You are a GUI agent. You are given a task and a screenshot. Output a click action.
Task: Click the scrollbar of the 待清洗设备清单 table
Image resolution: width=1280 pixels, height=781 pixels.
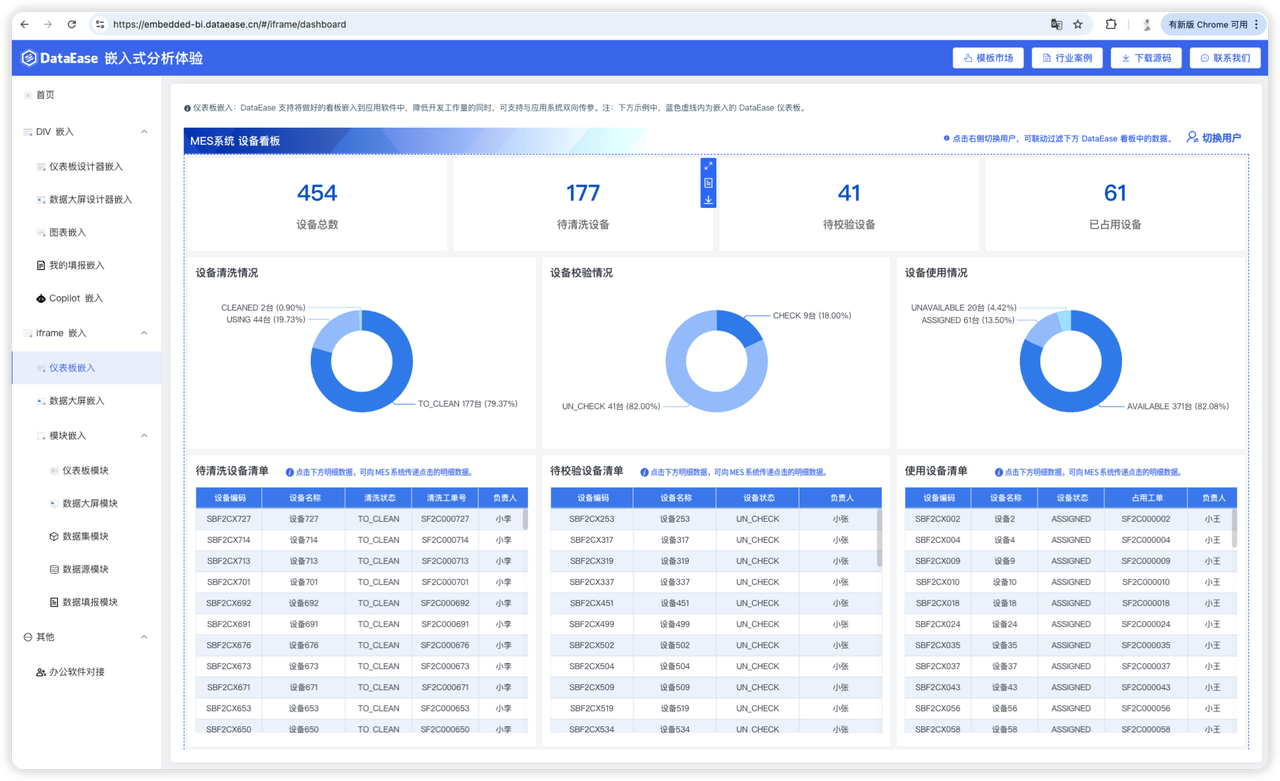pos(525,519)
